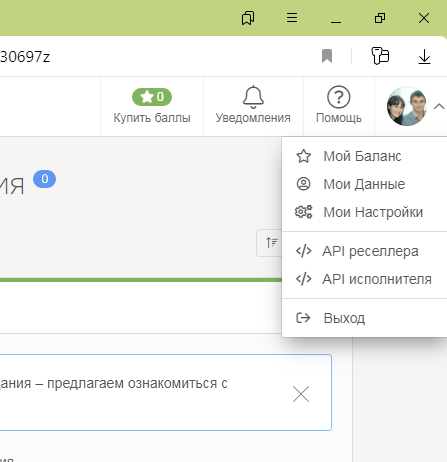Dismiss the info banner with X
Image resolution: width=447 pixels, height=462 pixels.
coord(301,394)
